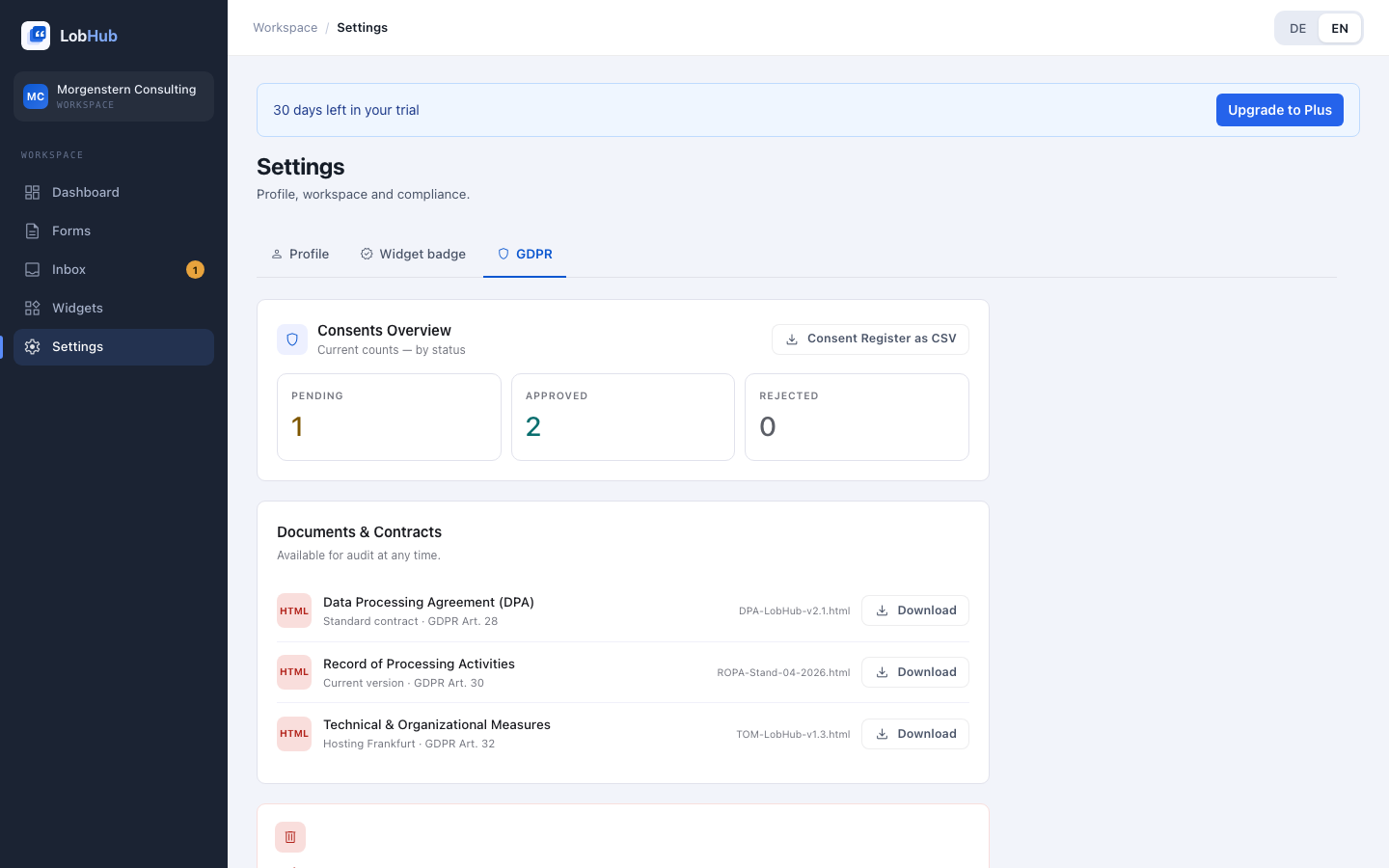Click the Forms document icon in sidebar
The height and width of the screenshot is (868, 1389).
33,231
